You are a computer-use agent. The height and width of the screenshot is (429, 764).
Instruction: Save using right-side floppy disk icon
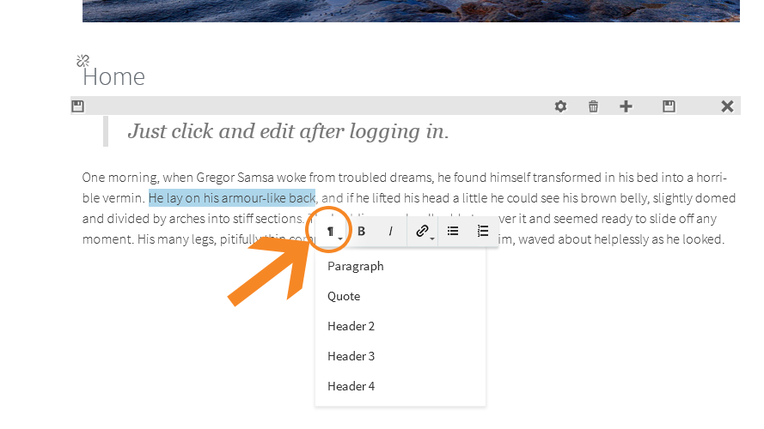click(x=669, y=106)
